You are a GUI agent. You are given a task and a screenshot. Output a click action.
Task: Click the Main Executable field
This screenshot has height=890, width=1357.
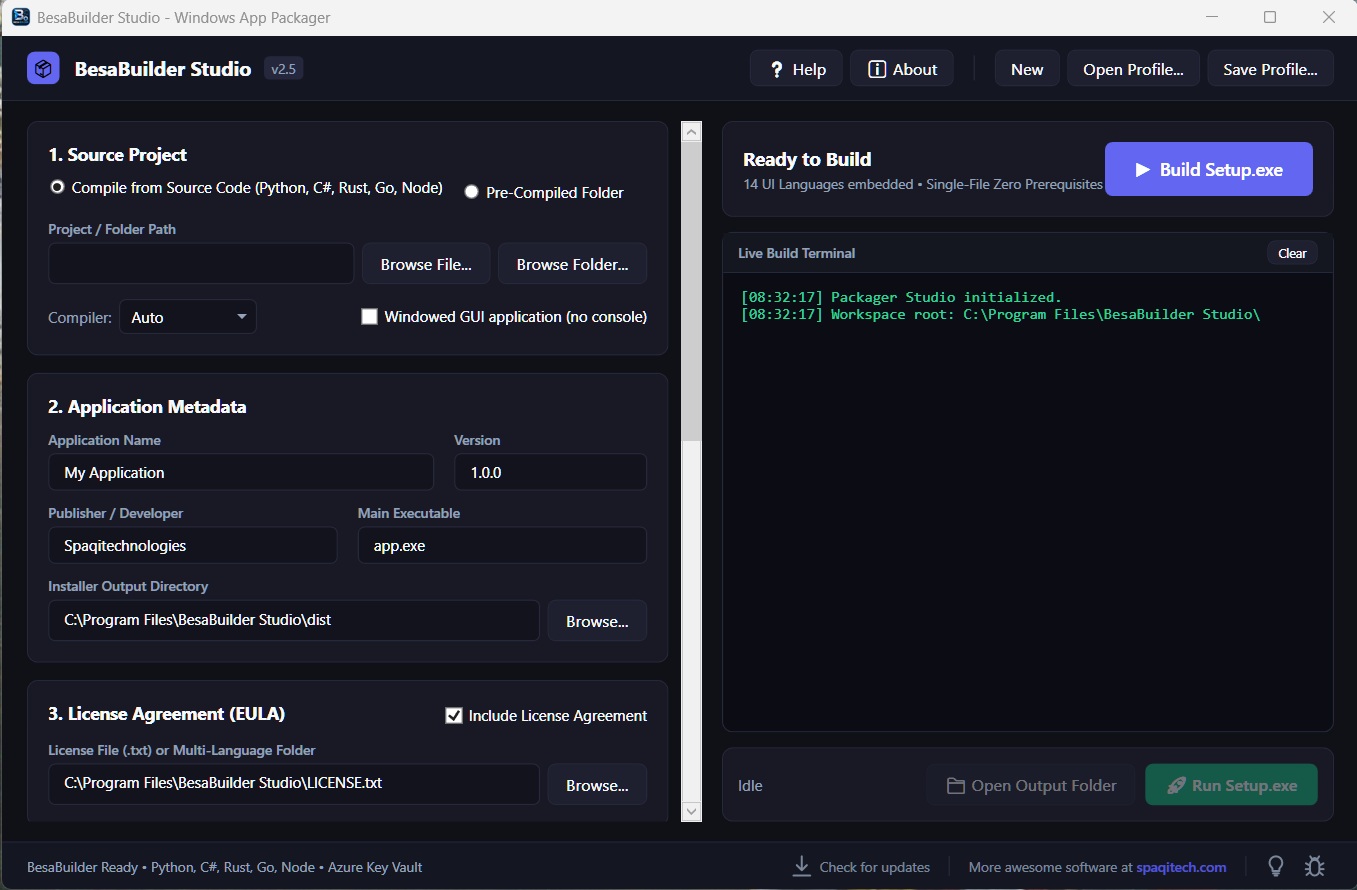(x=502, y=545)
